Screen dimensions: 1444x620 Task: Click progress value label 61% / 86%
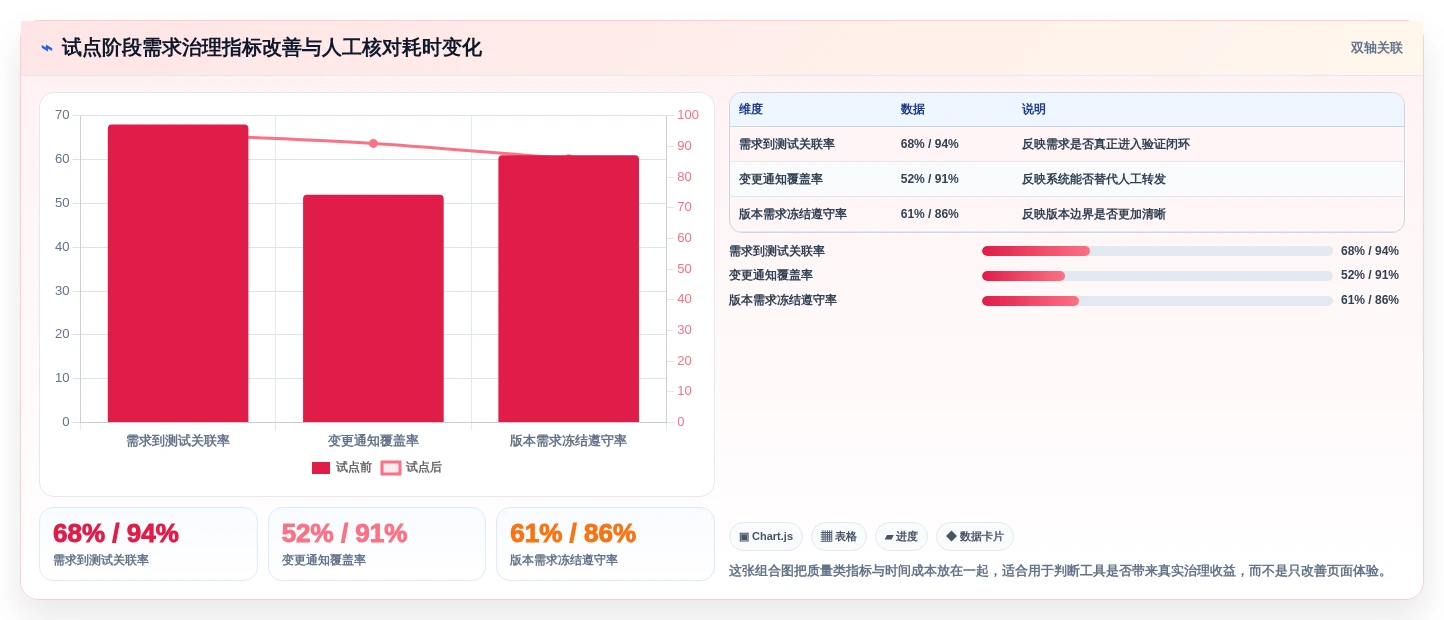click(1370, 300)
